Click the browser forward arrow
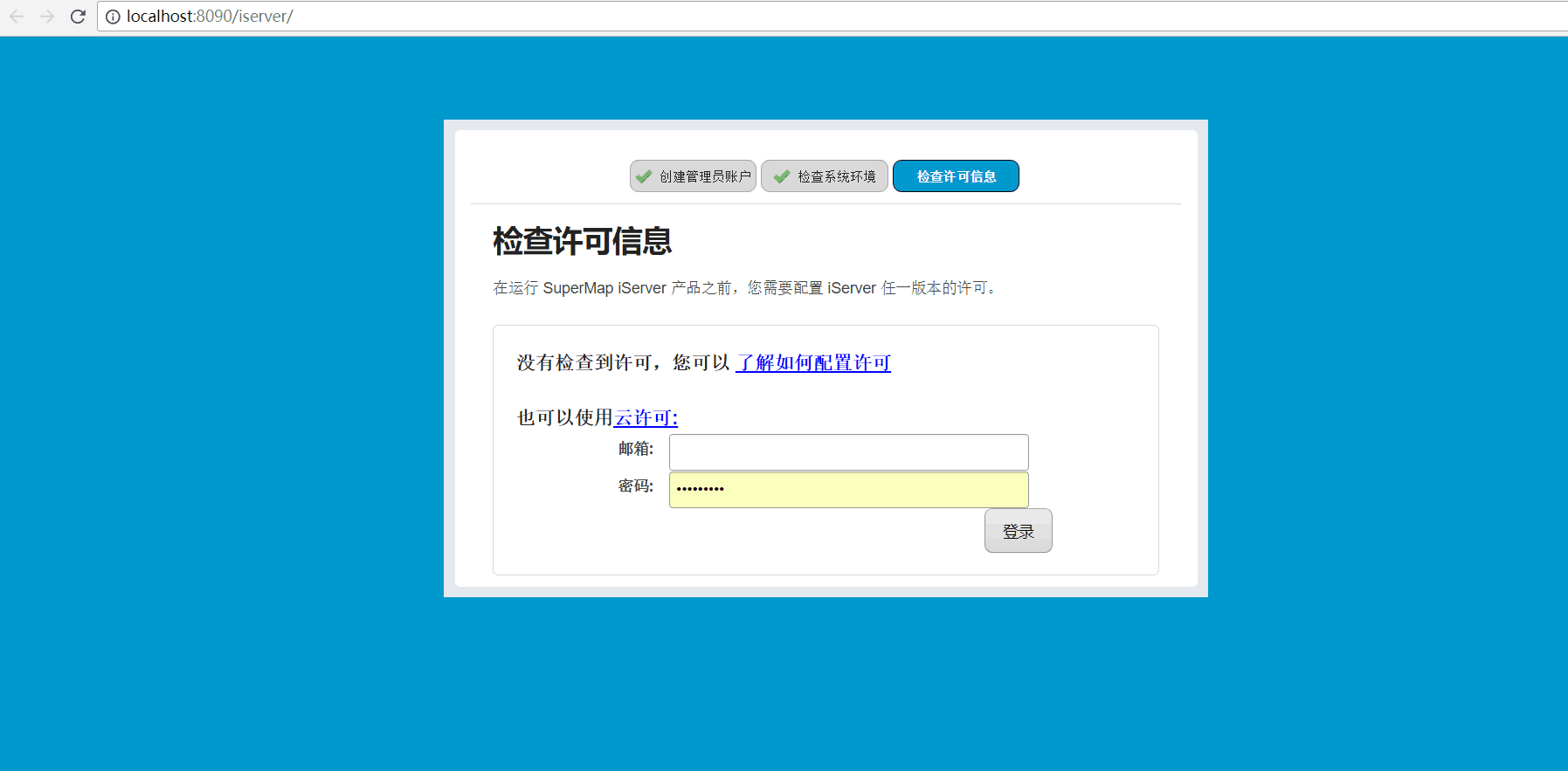Viewport: 1568px width, 771px height. 47,17
